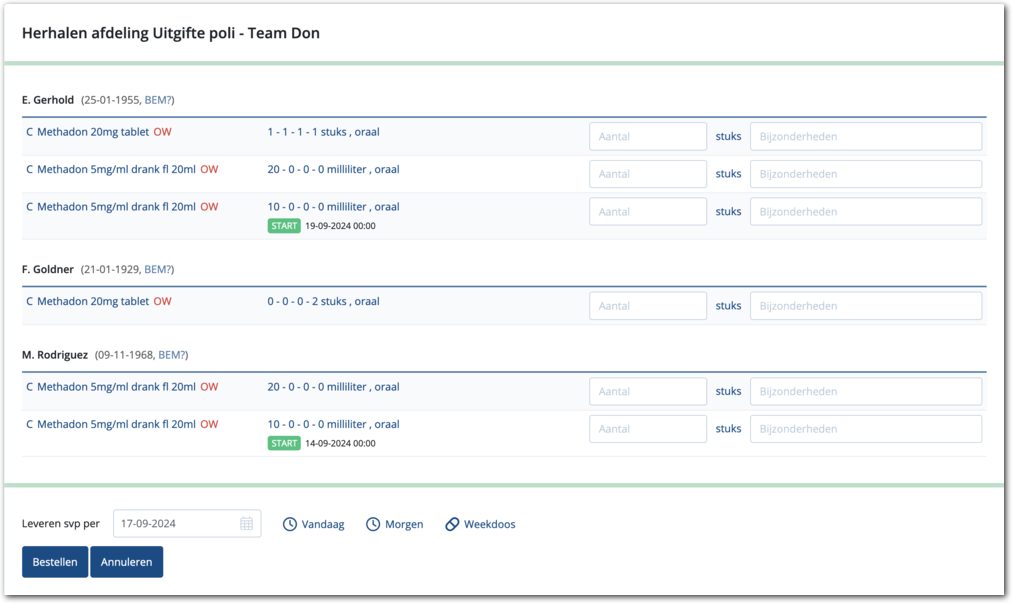
Task: Open Rodriguez's Methadon drank with 20-0-0-0 dosage
Action: click(x=116, y=387)
